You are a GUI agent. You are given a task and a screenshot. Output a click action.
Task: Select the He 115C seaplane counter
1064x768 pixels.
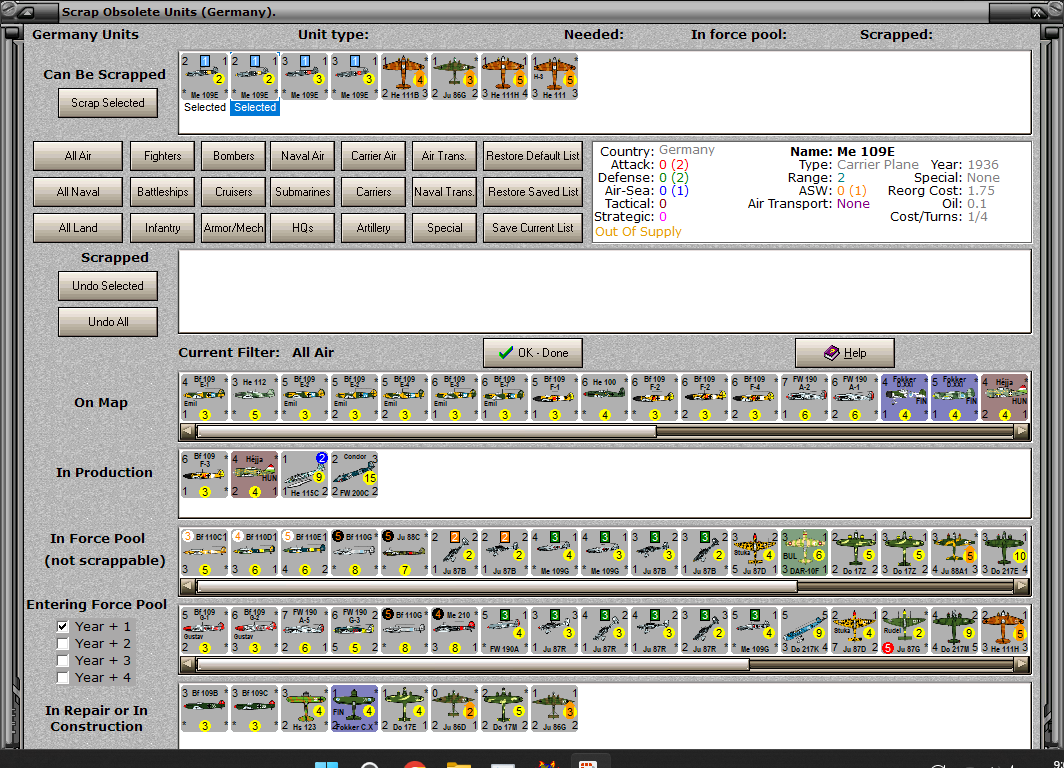(305, 474)
